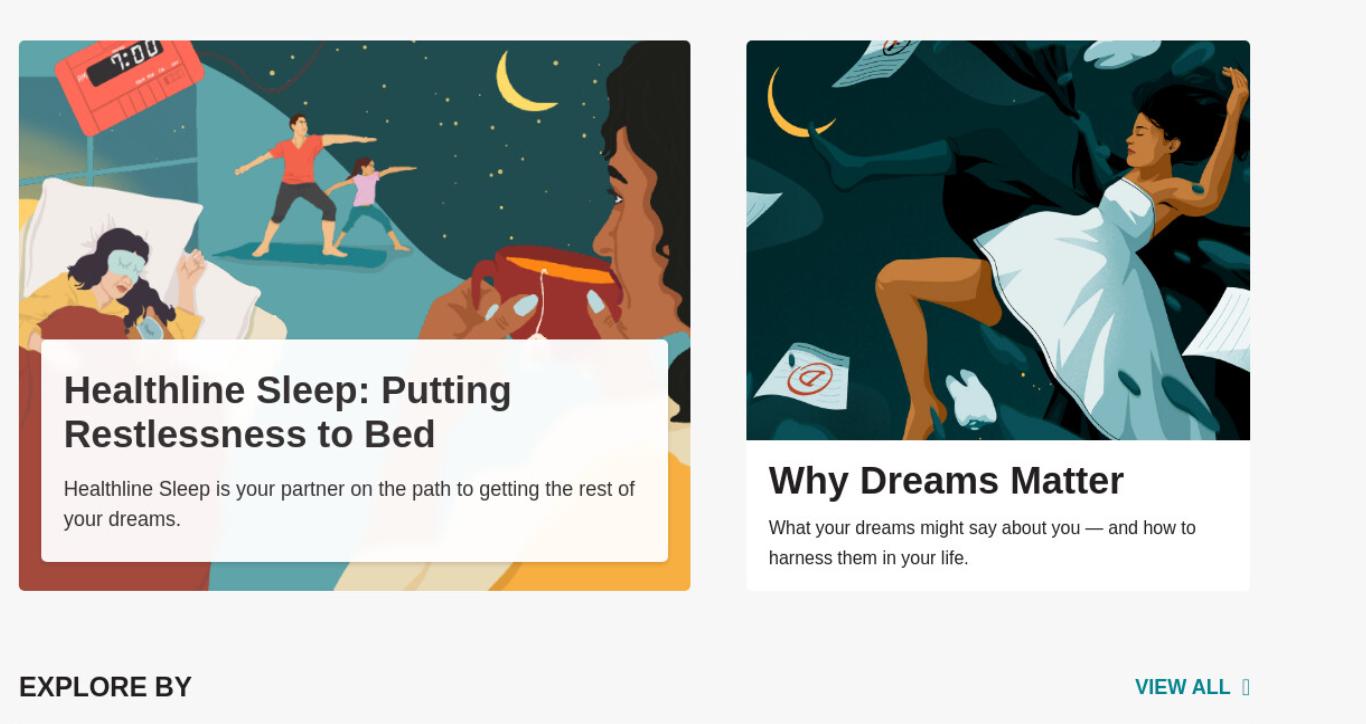The width and height of the screenshot is (1366, 724).
Task: Click the arrow icon beside VIEW ALL
Action: click(x=1245, y=687)
